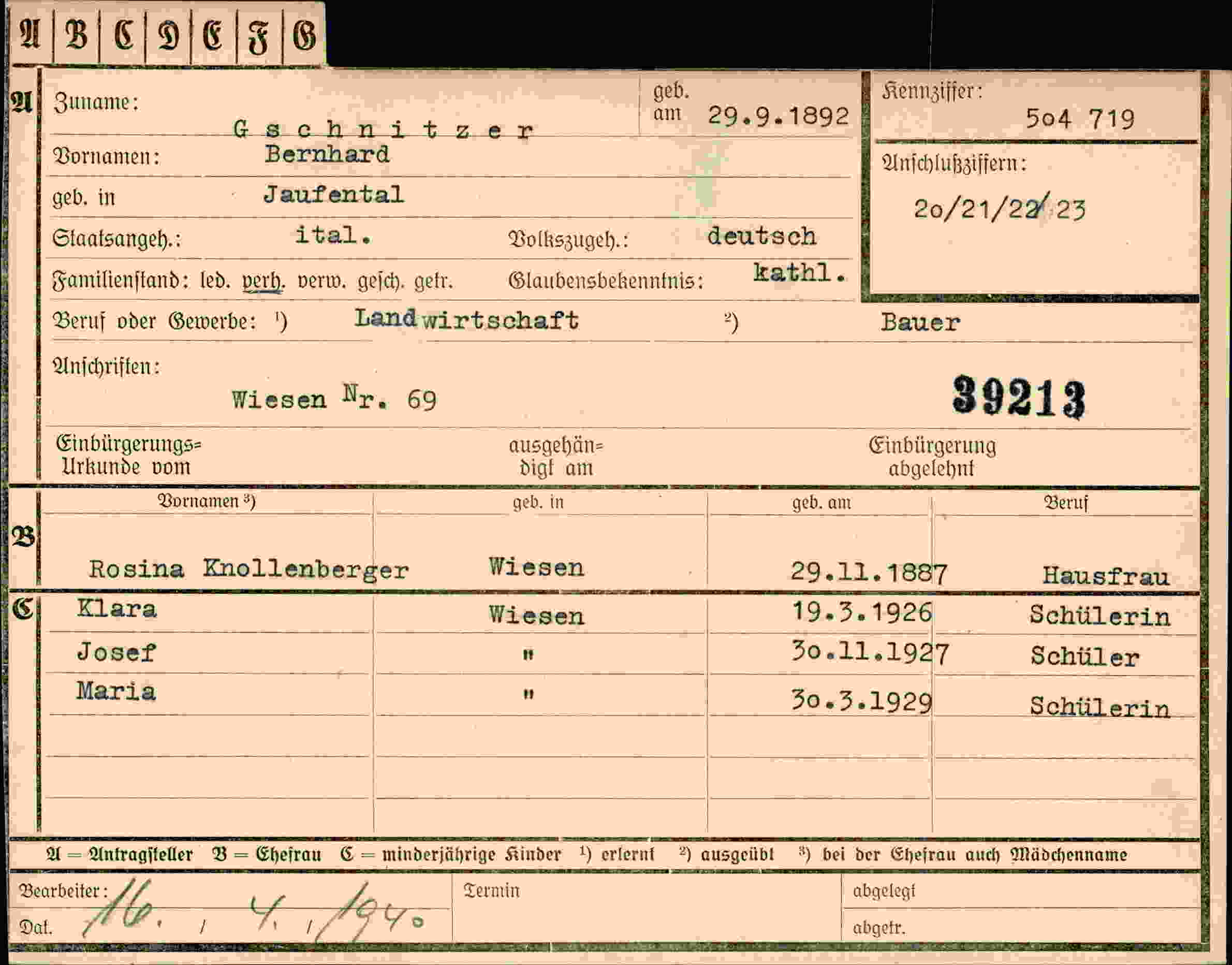Click Josef's birth date 30.11.1927
The width and height of the screenshot is (1232, 965).
tap(870, 652)
